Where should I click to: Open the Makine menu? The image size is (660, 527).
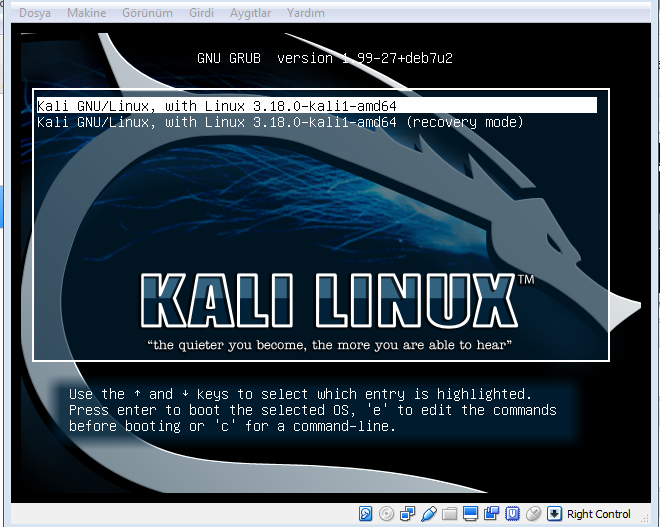(86, 13)
